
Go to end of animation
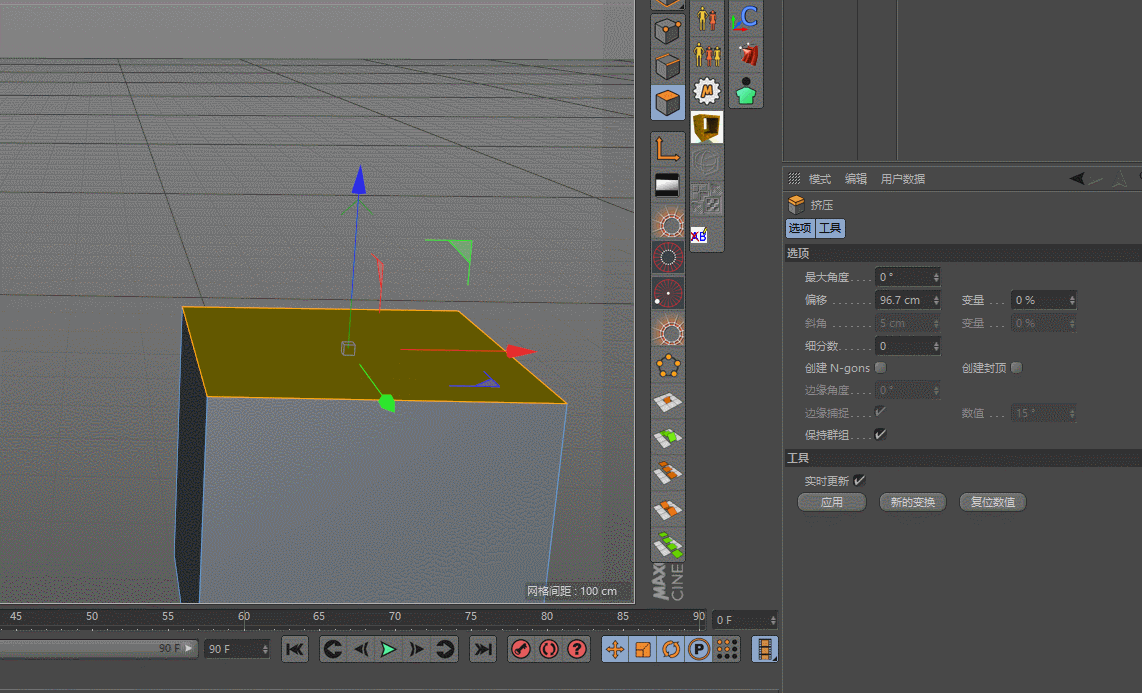click(483, 649)
